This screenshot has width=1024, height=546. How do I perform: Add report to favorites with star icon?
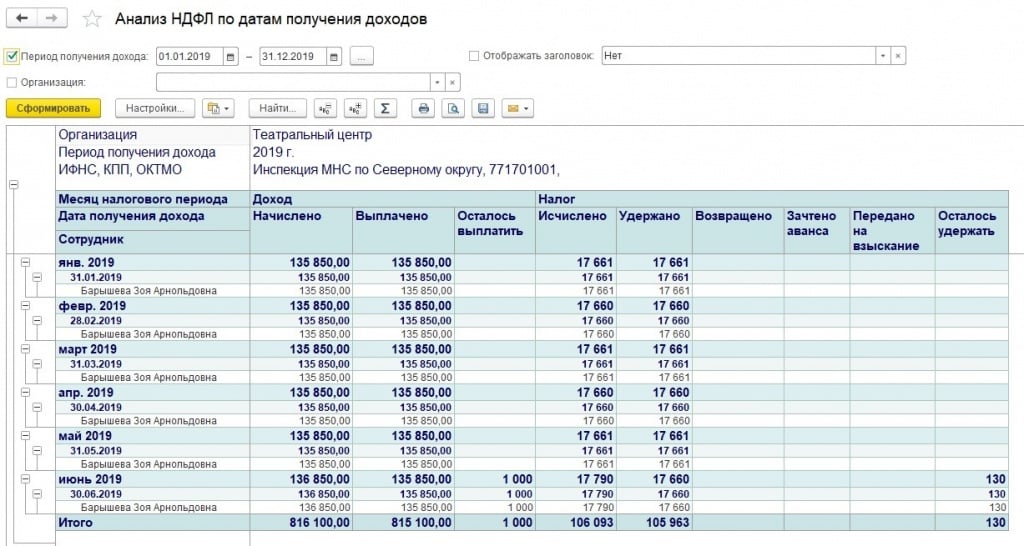[92, 19]
